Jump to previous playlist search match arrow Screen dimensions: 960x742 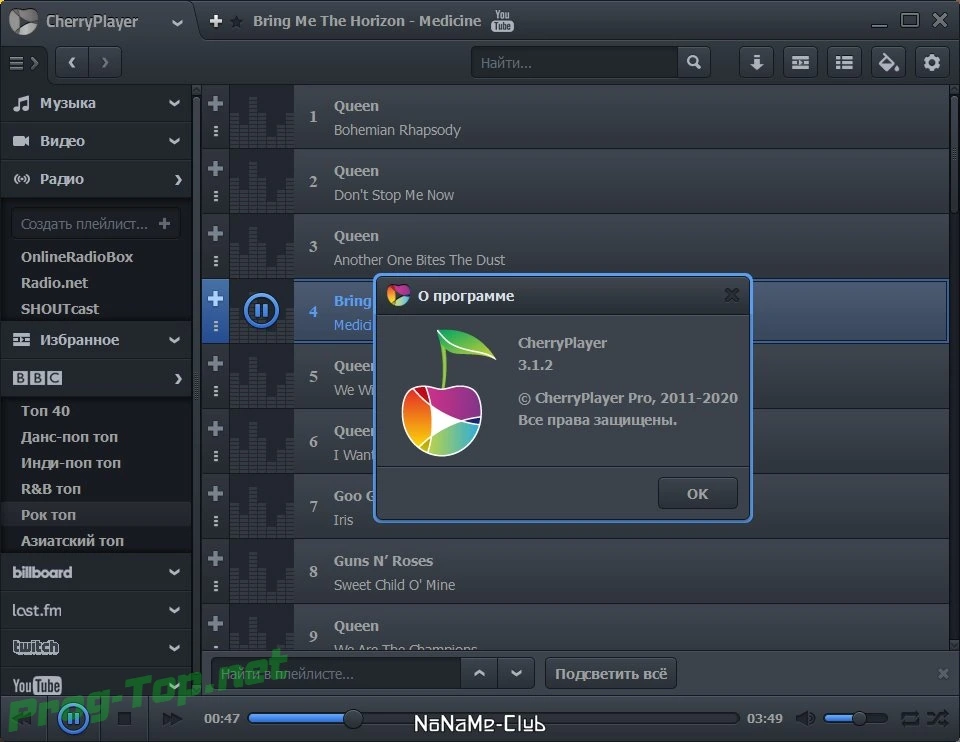479,673
